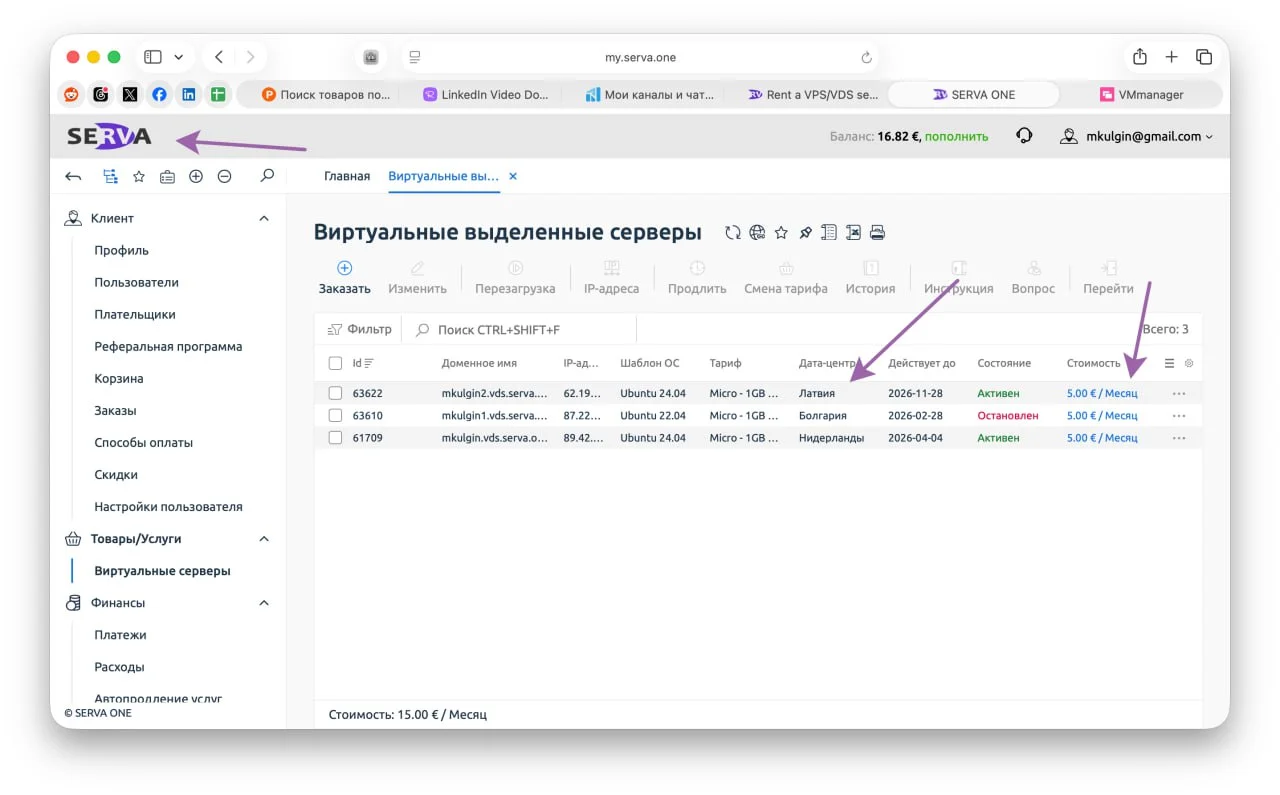This screenshot has height=795, width=1280.
Task: Click the magnifier search icon in sidebar toolbar
Action: 267,176
